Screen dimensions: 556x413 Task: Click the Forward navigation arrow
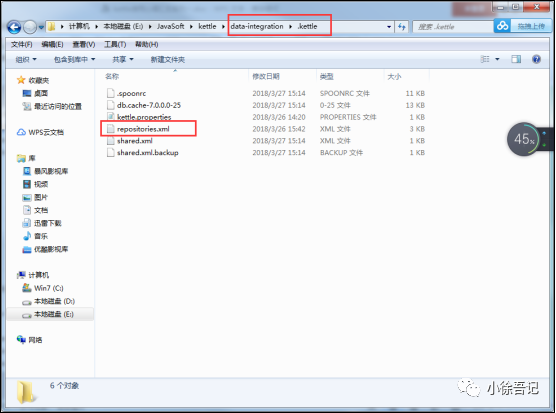point(30,27)
